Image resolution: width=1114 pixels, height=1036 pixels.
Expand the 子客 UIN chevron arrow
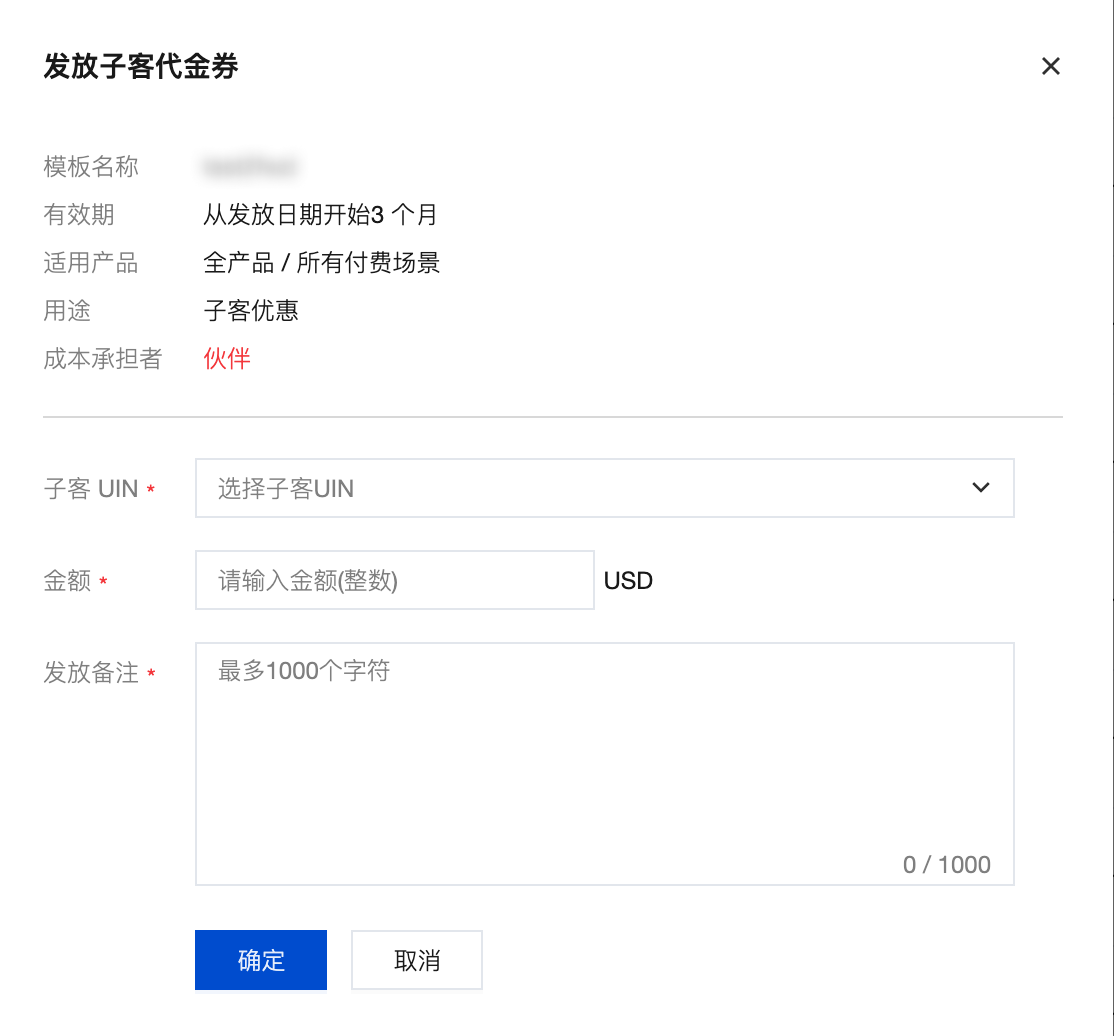(980, 487)
